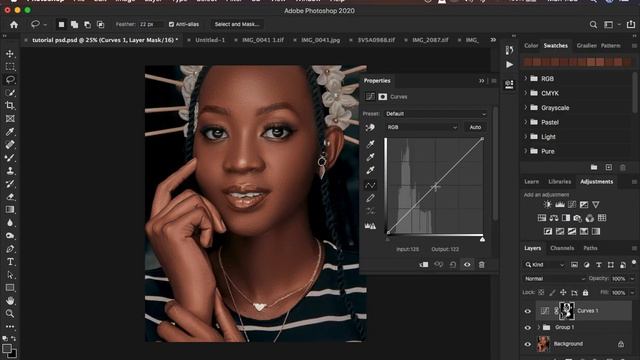The width and height of the screenshot is (640, 360).
Task: Expand the CMYK swatch folder
Action: [526, 93]
